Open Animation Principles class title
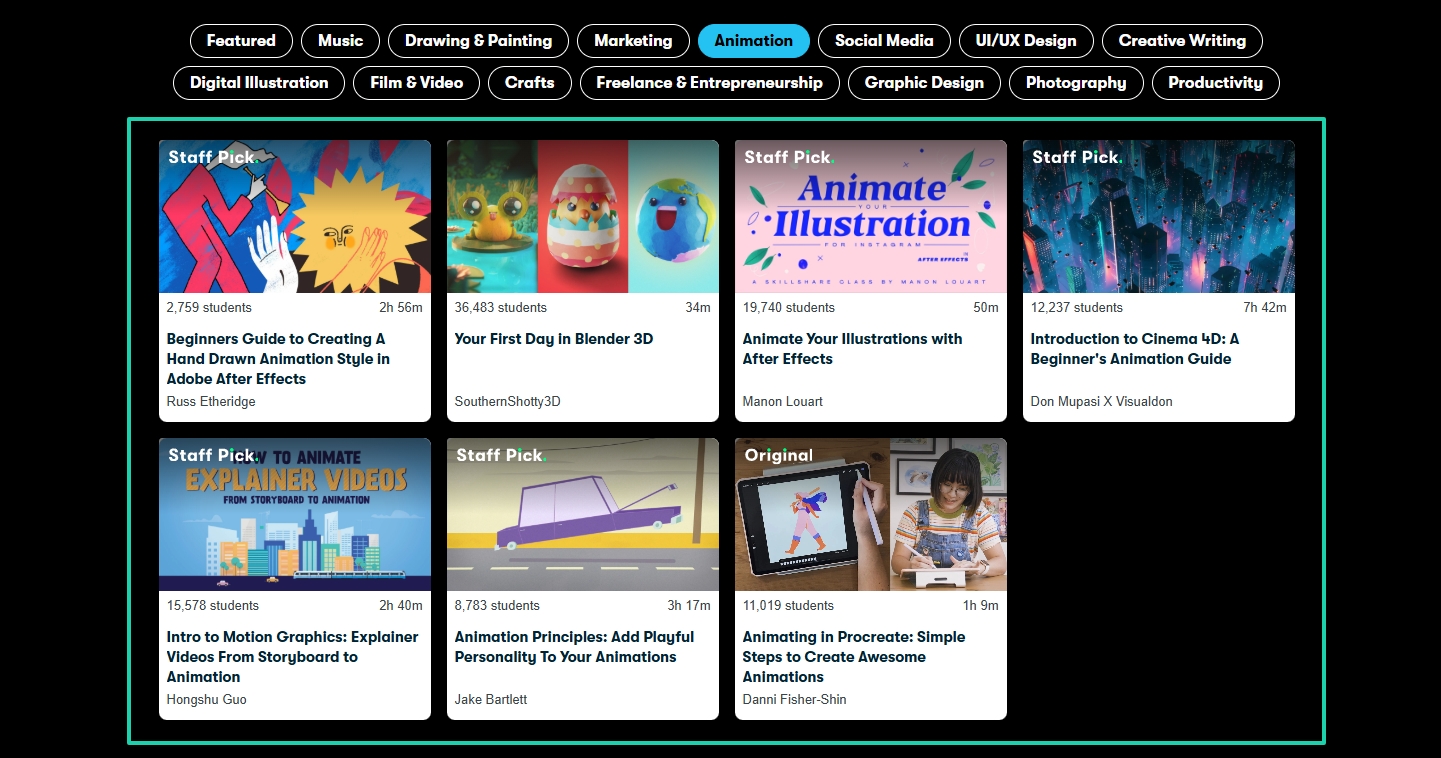1441x758 pixels. tap(574, 647)
